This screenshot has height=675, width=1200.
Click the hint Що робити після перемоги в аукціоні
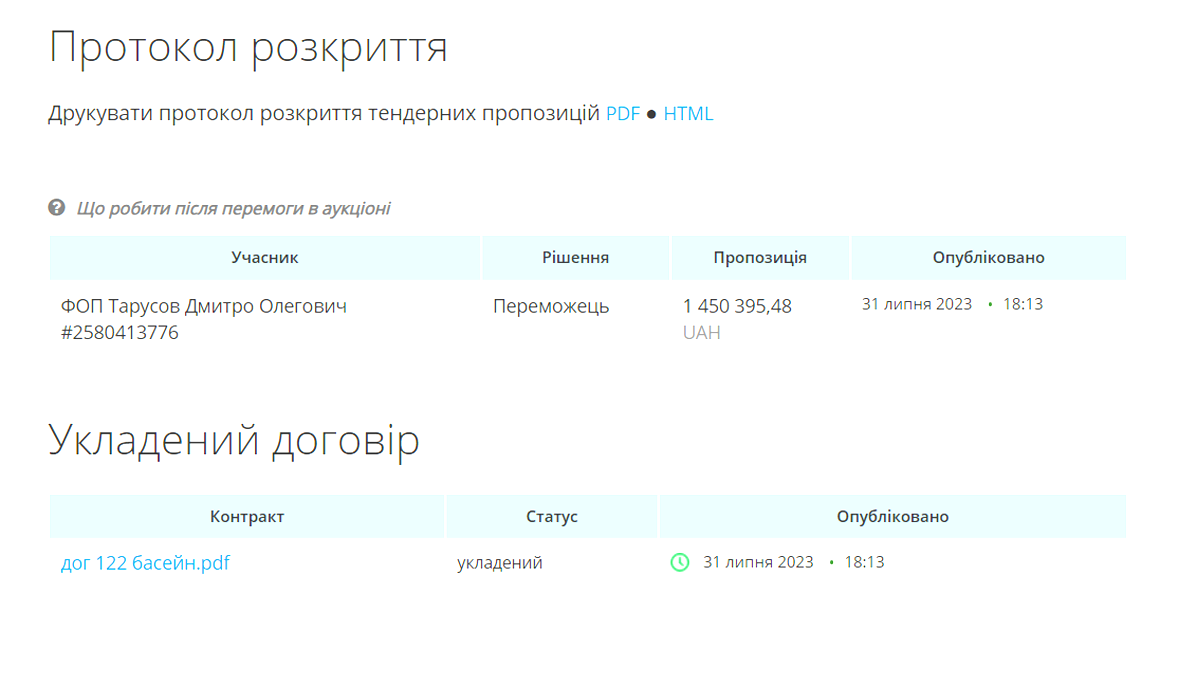[234, 208]
